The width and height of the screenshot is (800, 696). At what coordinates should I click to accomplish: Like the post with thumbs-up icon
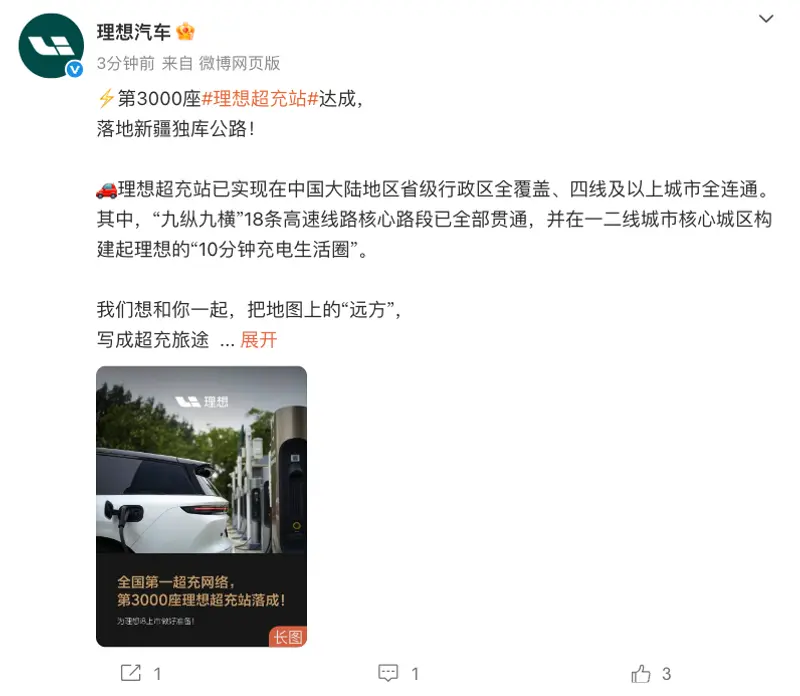point(641,673)
